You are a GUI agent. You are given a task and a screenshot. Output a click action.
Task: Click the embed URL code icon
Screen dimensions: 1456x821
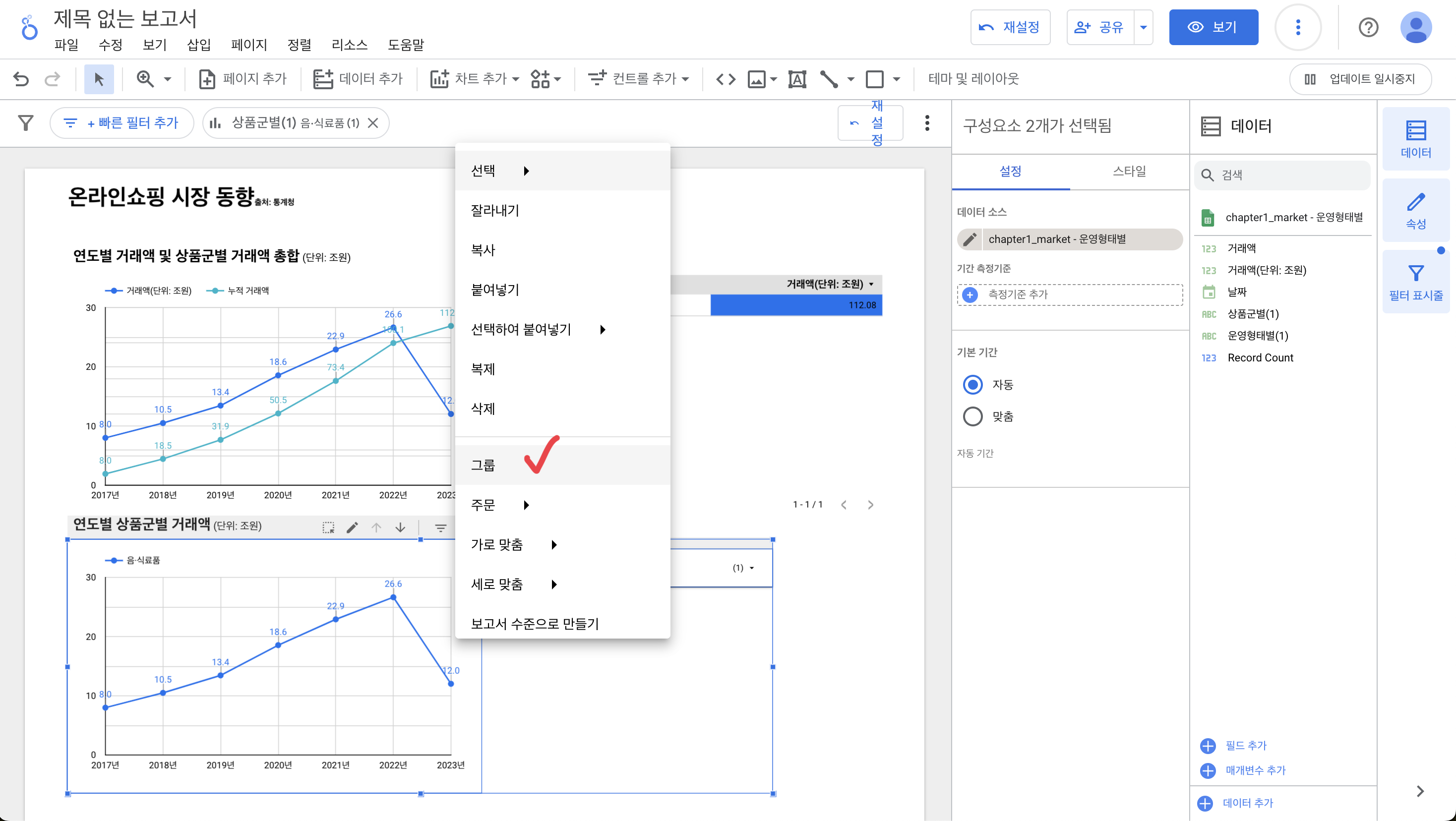tap(725, 78)
